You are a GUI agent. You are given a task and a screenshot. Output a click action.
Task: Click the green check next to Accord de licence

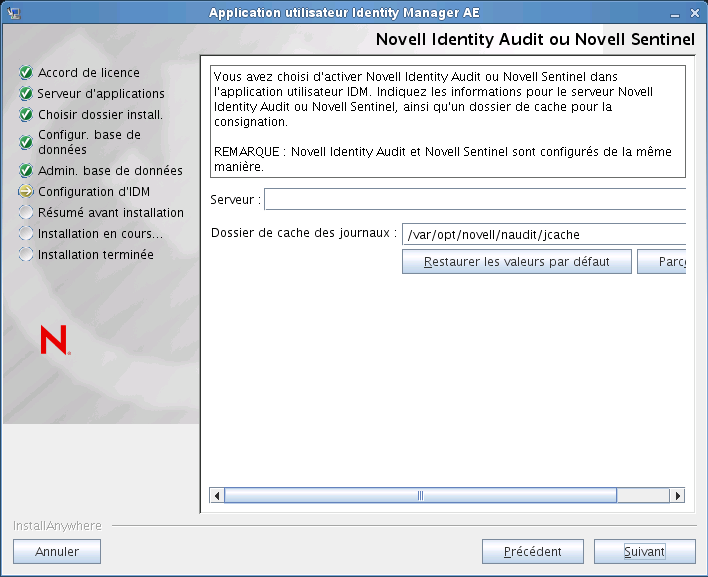point(26,72)
